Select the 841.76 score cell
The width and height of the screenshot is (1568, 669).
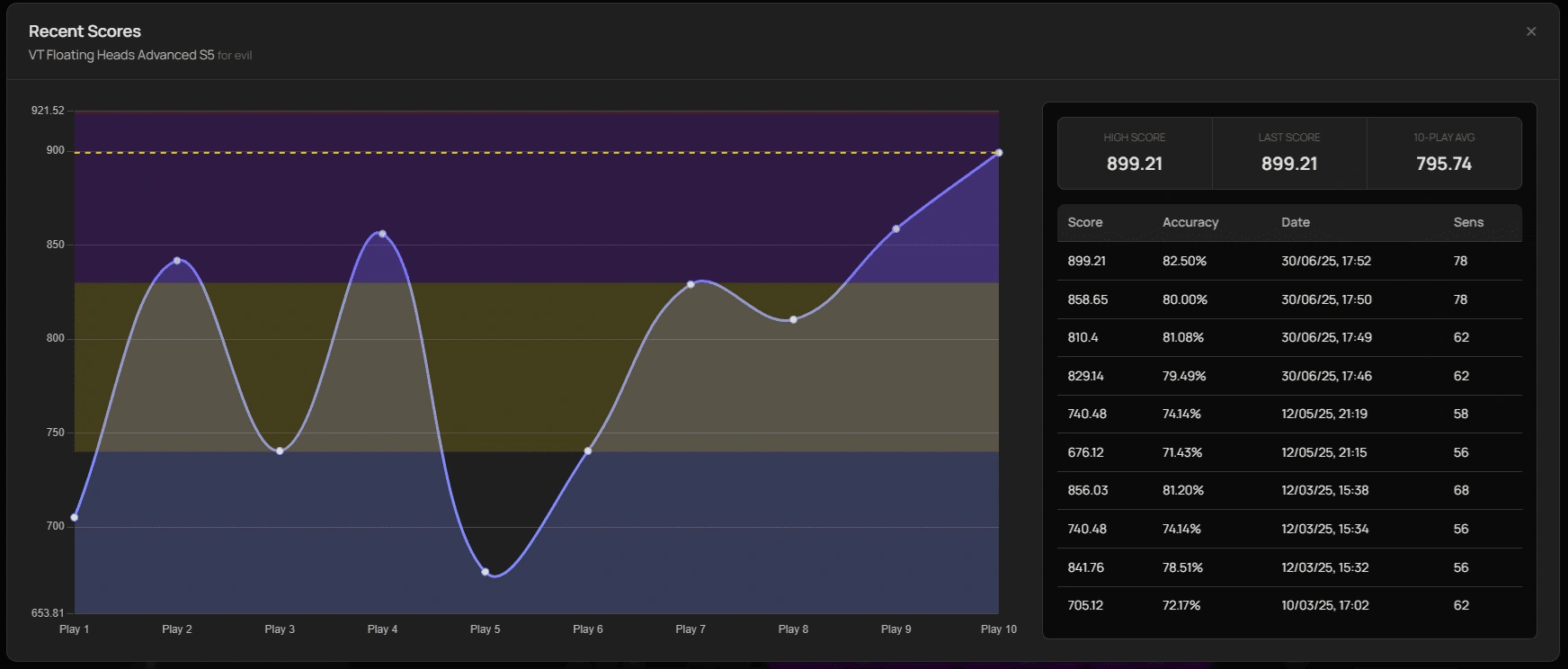pyautogui.click(x=1086, y=567)
